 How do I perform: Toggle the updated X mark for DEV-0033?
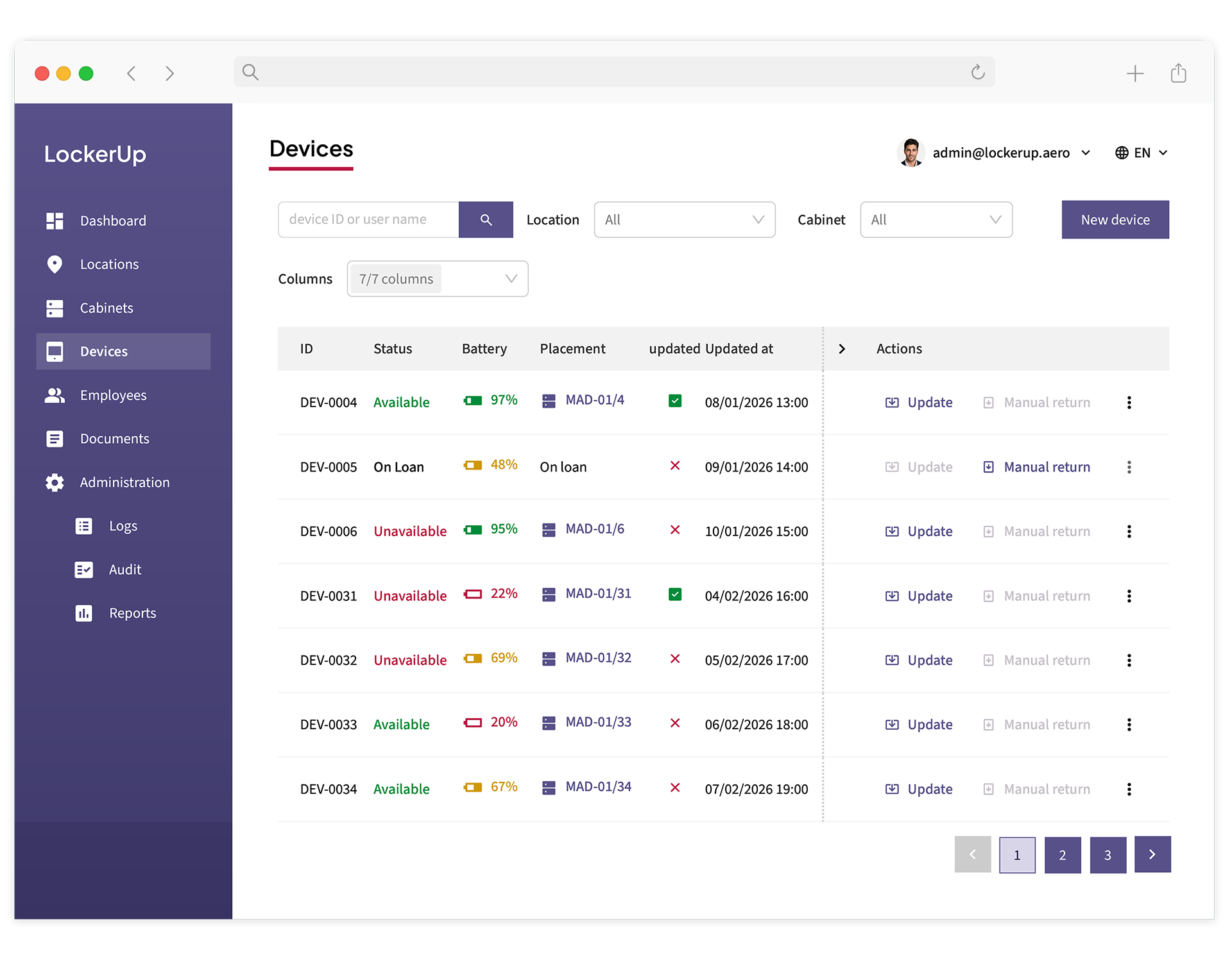point(675,723)
